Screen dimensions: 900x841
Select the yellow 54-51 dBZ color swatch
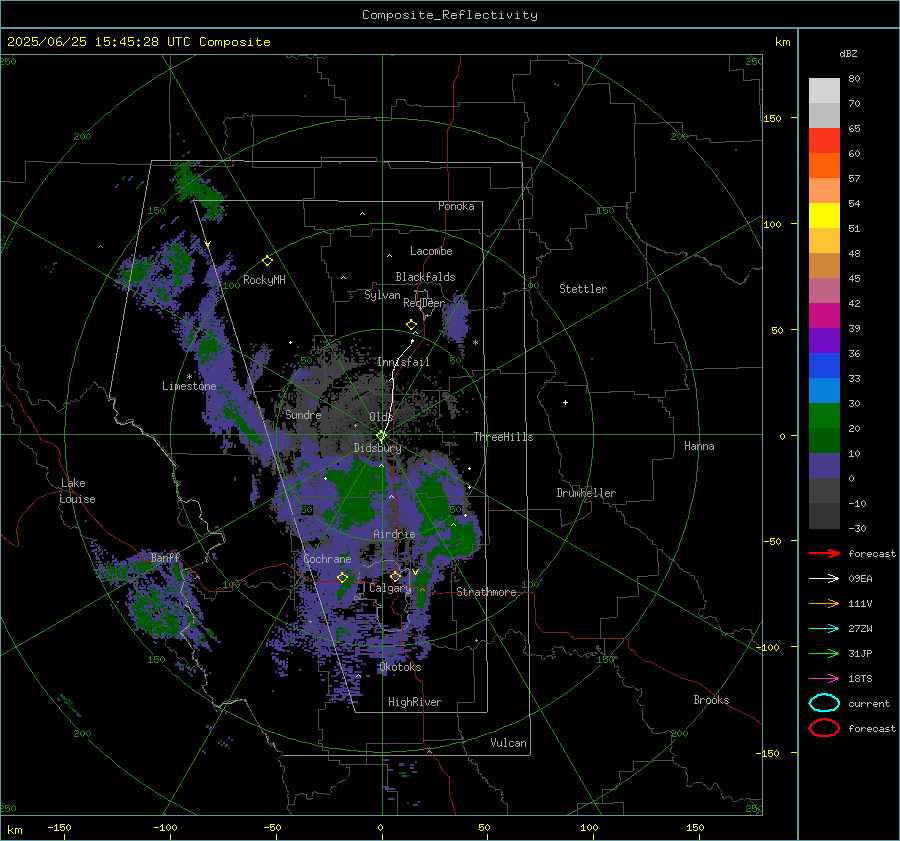pos(824,216)
